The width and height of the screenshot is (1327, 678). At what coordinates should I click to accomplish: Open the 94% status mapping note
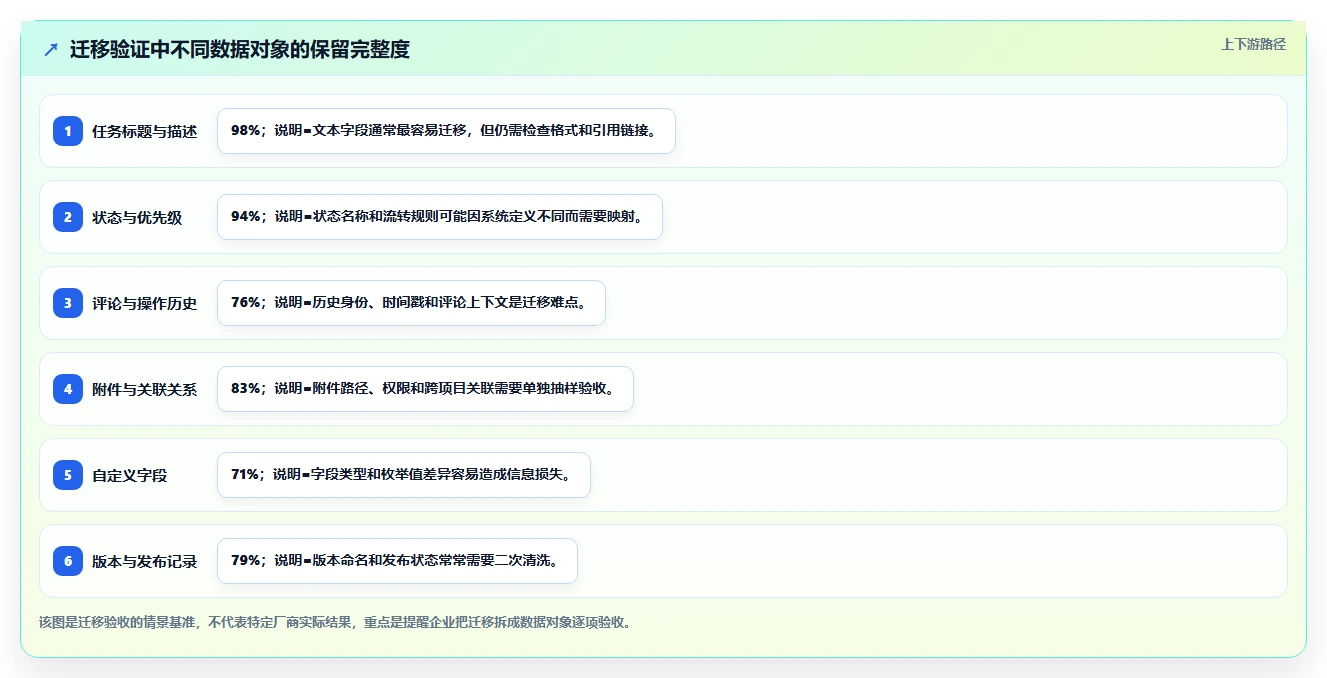[x=440, y=217]
